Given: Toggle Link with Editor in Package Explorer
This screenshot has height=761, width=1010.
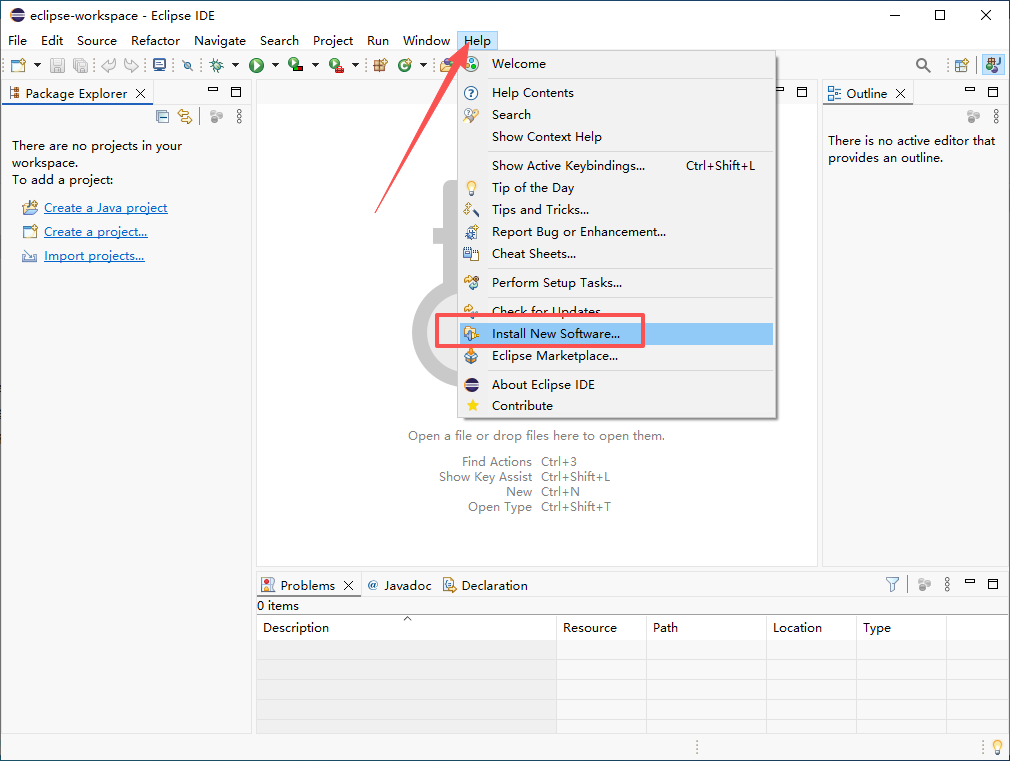Looking at the screenshot, I should (185, 117).
